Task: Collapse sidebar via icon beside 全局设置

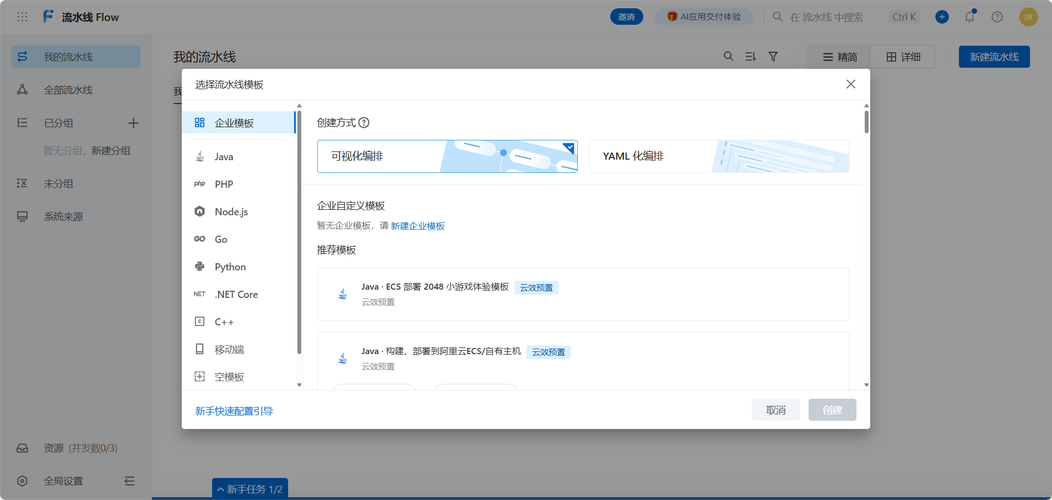Action: pyautogui.click(x=129, y=481)
